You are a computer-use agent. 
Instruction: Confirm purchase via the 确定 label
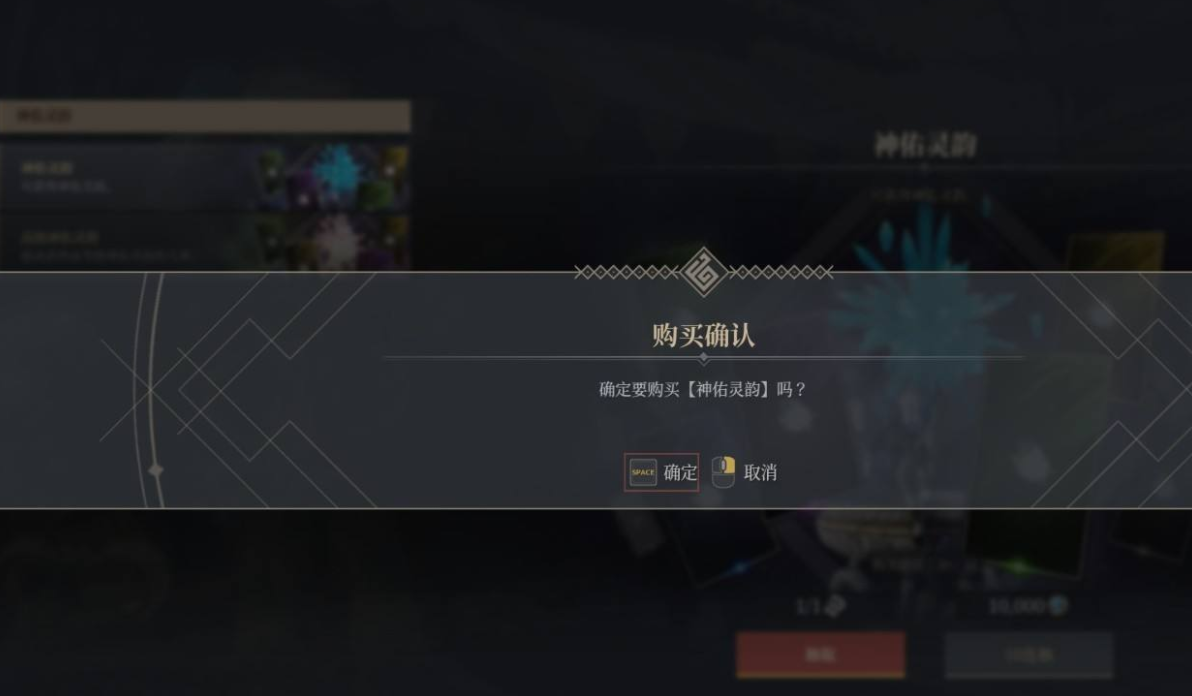pyautogui.click(x=680, y=473)
